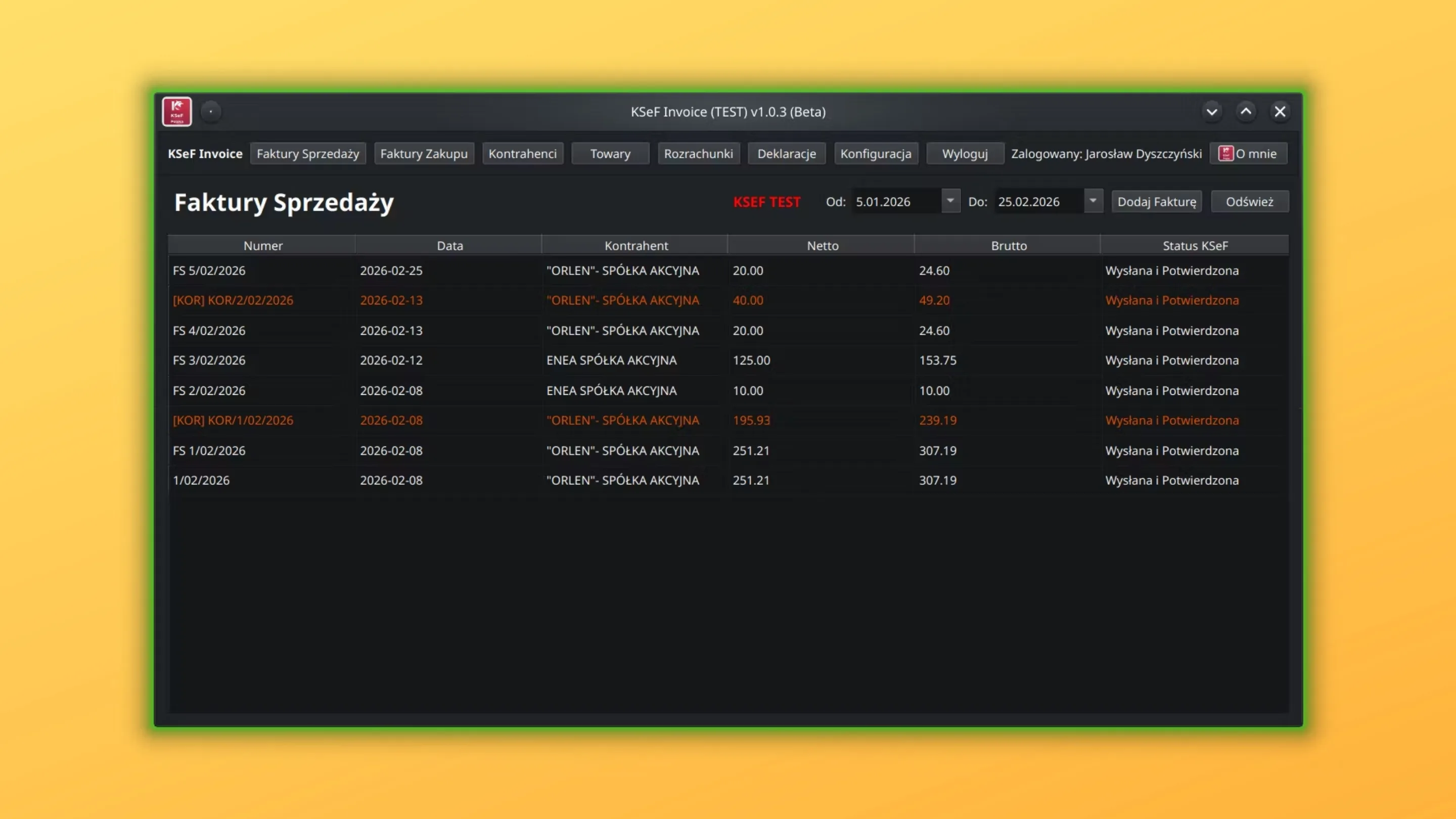The image size is (1456, 819).
Task: Open the 'Od' date picker dropdown arrow
Action: (x=949, y=201)
